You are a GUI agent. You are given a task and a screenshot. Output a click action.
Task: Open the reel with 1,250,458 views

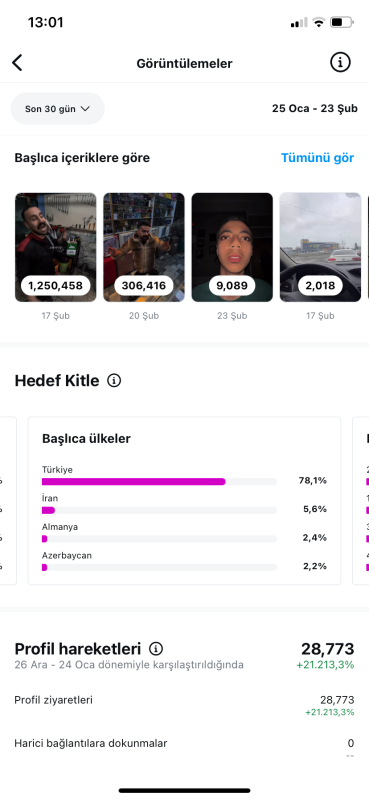click(x=56, y=247)
